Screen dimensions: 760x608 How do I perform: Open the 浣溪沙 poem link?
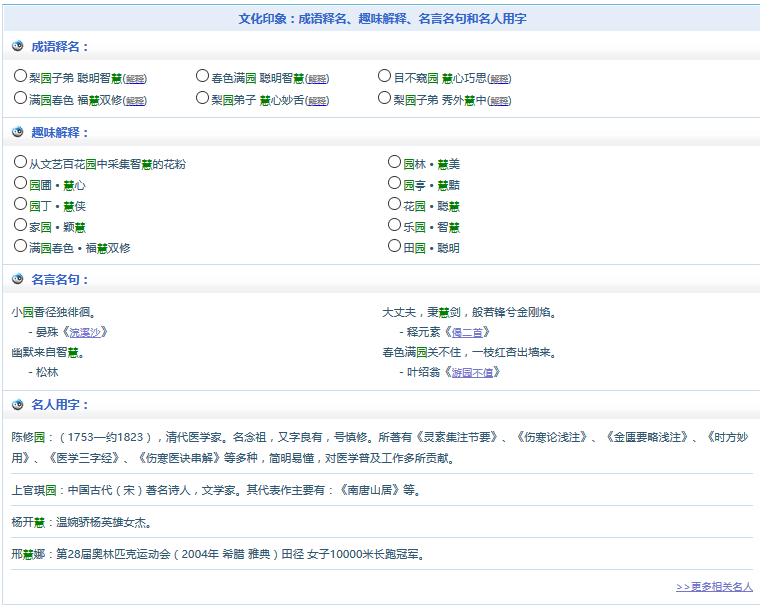coord(86,332)
